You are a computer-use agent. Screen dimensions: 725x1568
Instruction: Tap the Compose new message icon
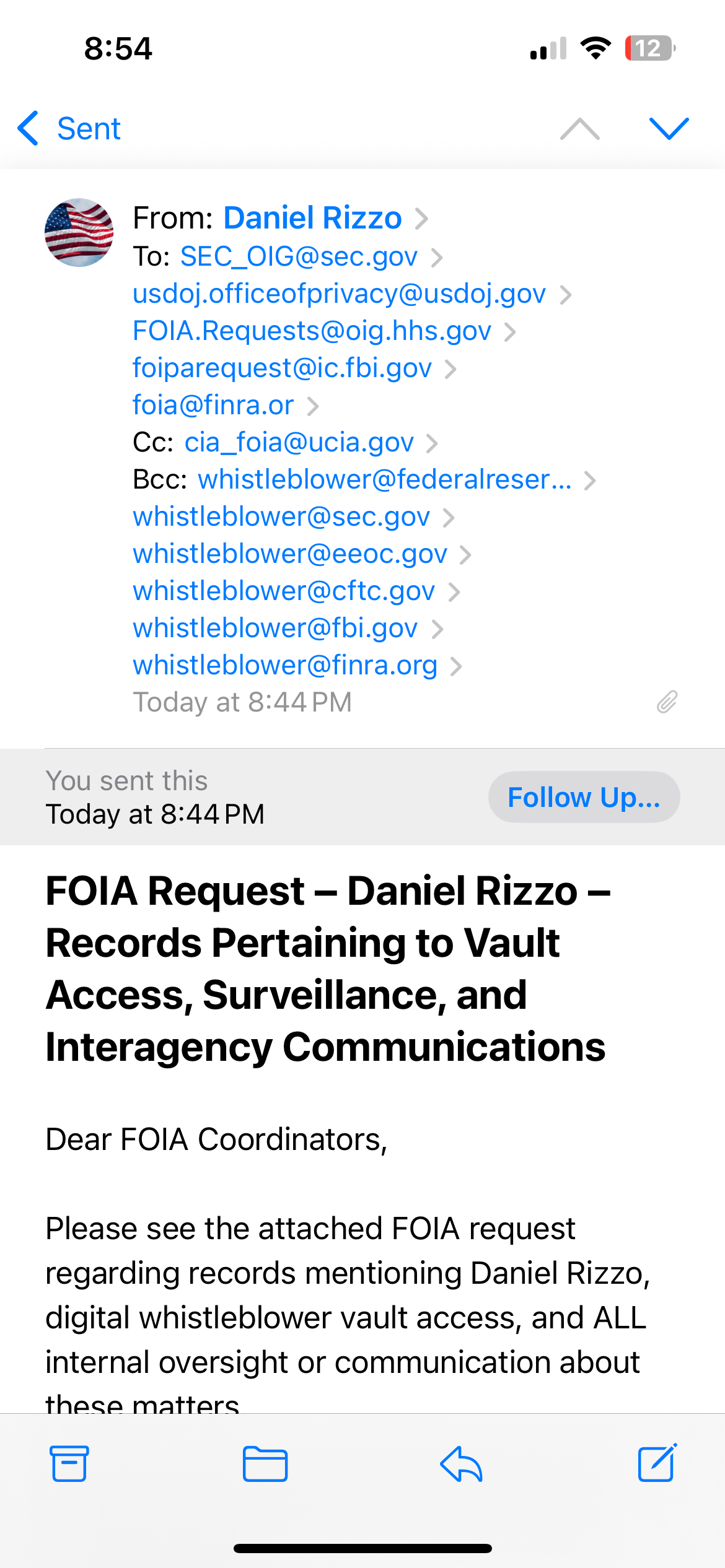click(657, 1463)
